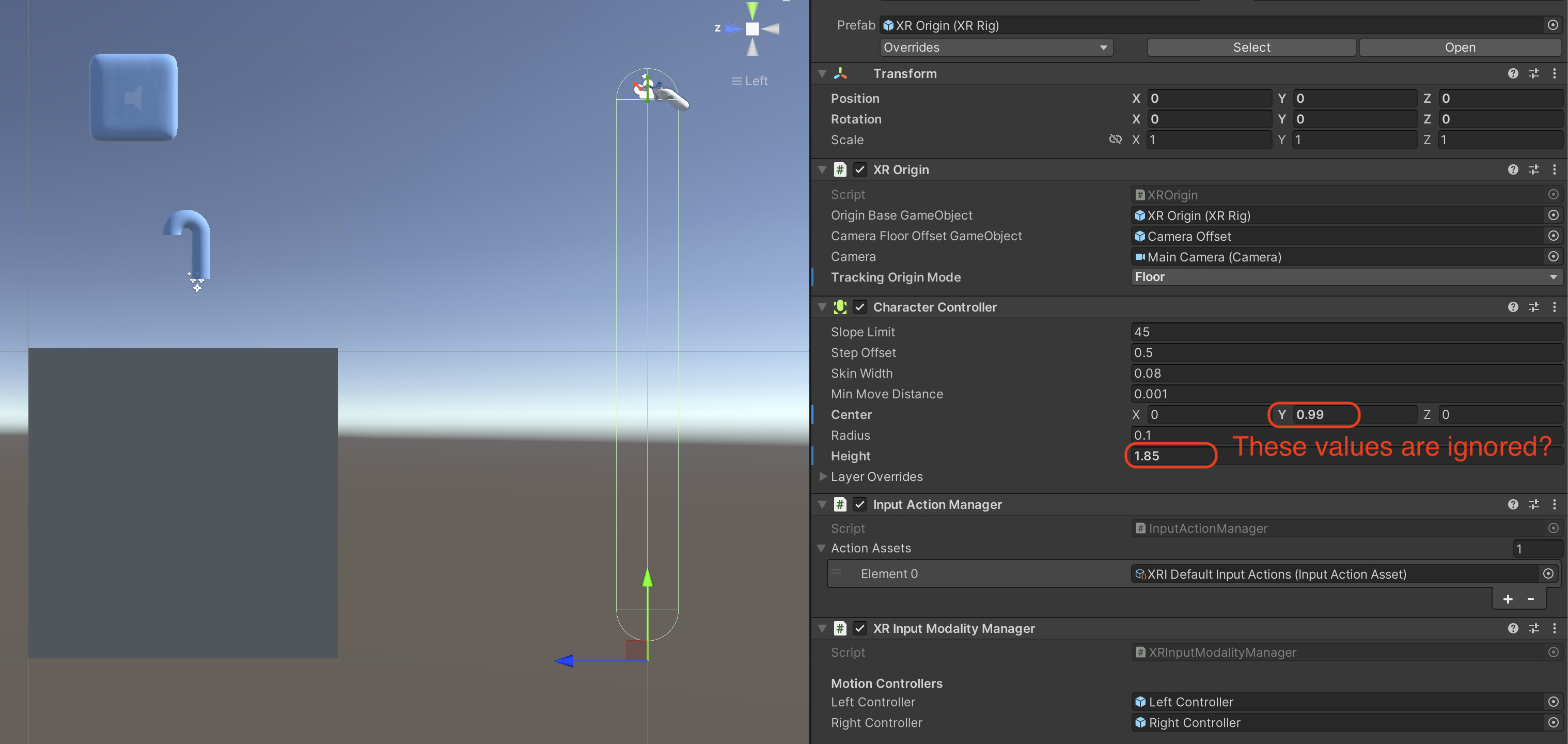The image size is (1568, 744).
Task: Click the XR Origin script icon
Action: [841, 169]
